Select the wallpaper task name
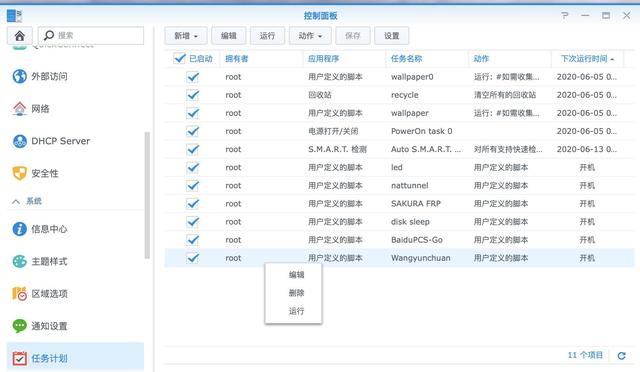 click(410, 113)
